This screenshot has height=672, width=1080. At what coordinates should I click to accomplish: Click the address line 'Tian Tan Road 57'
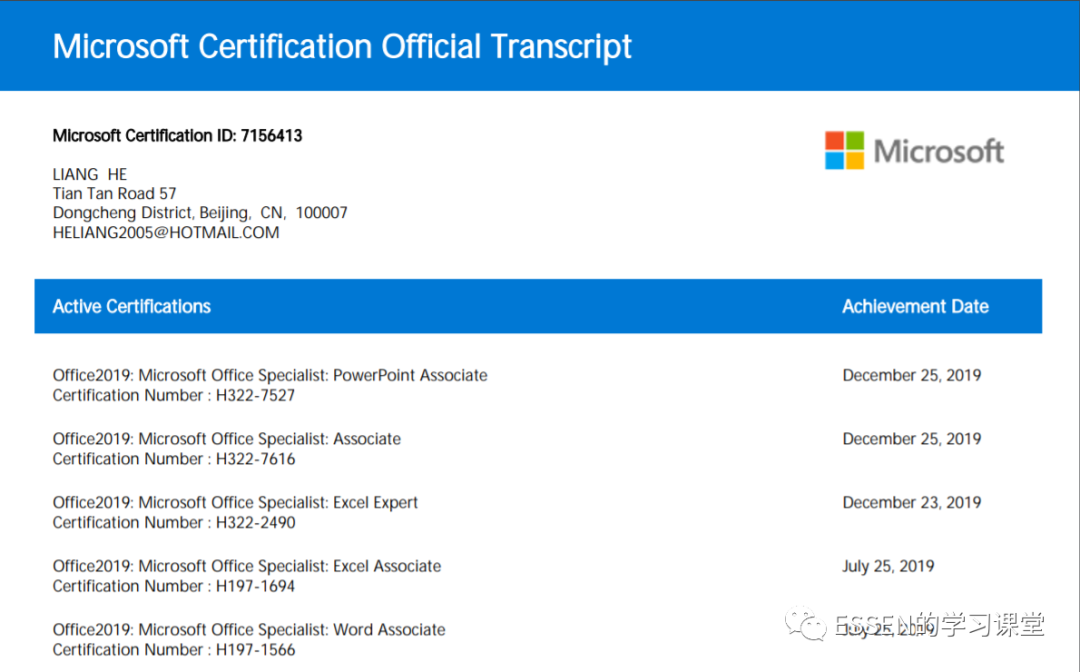[114, 193]
